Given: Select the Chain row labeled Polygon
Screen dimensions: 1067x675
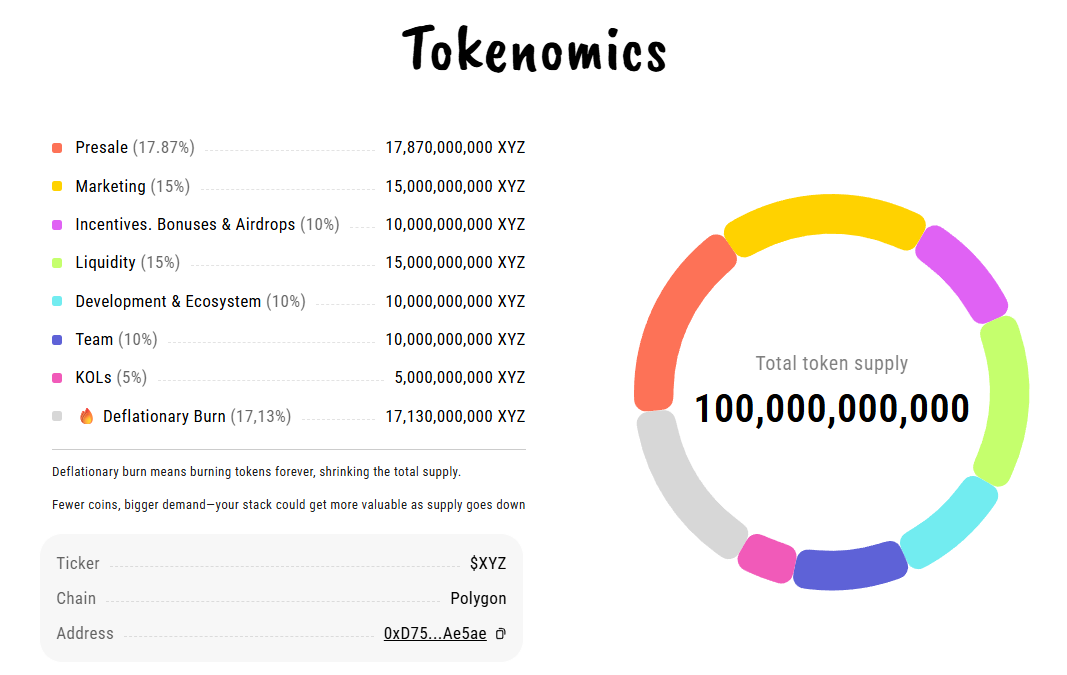Looking at the screenshot, I should (478, 598).
